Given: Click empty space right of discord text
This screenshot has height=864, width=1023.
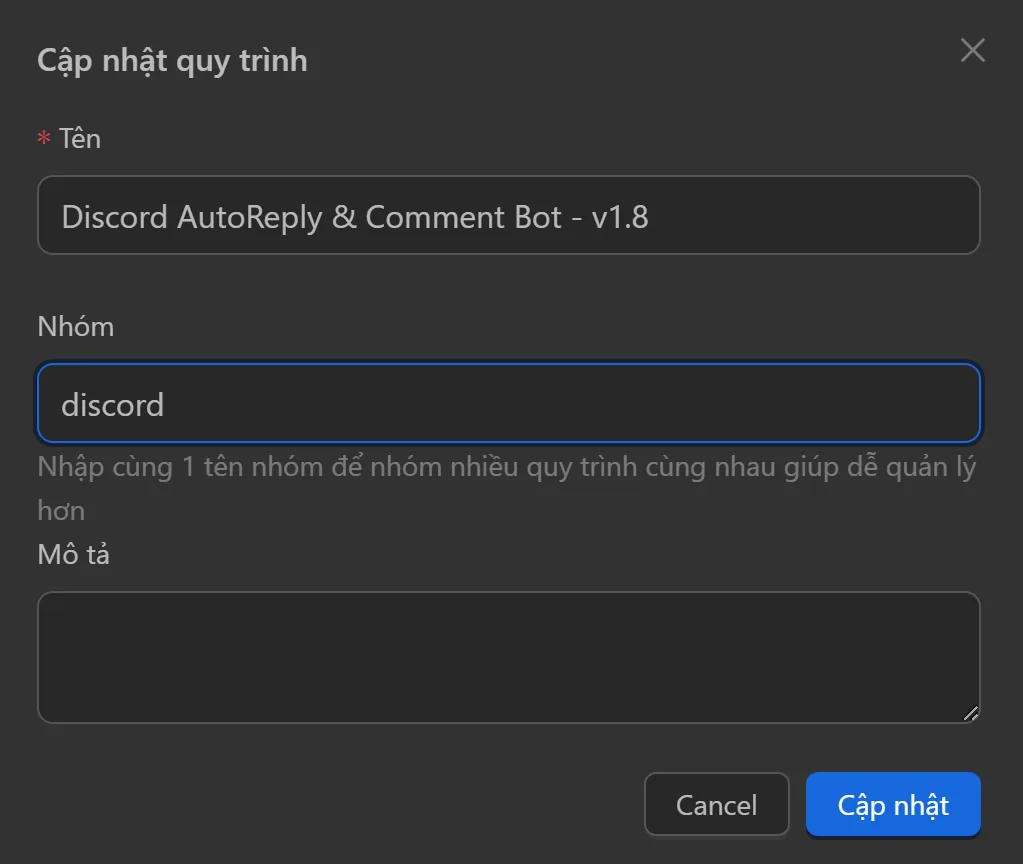Looking at the screenshot, I should [600, 404].
